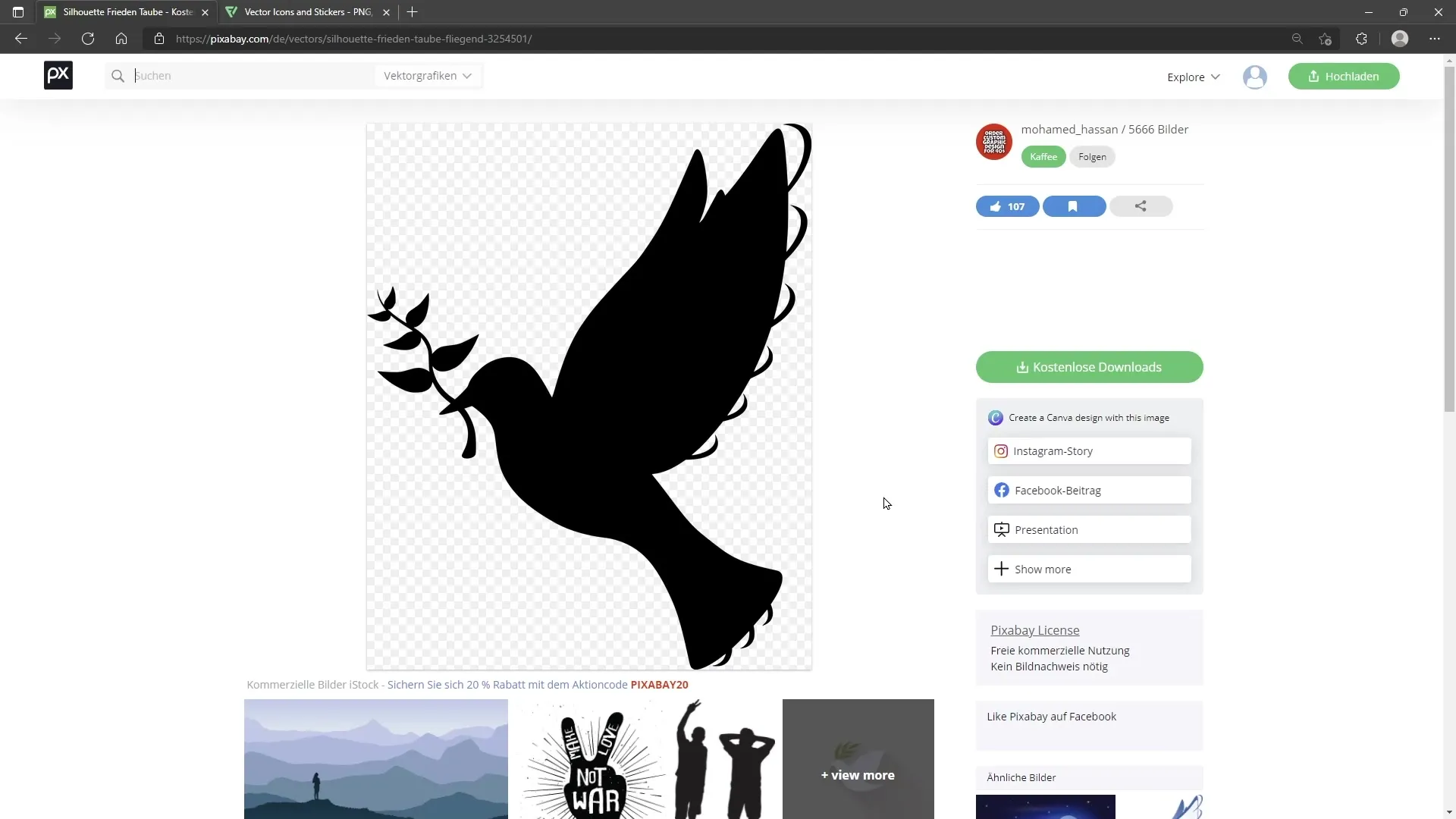
Task: Click the Instagram-Story icon
Action: click(1001, 451)
